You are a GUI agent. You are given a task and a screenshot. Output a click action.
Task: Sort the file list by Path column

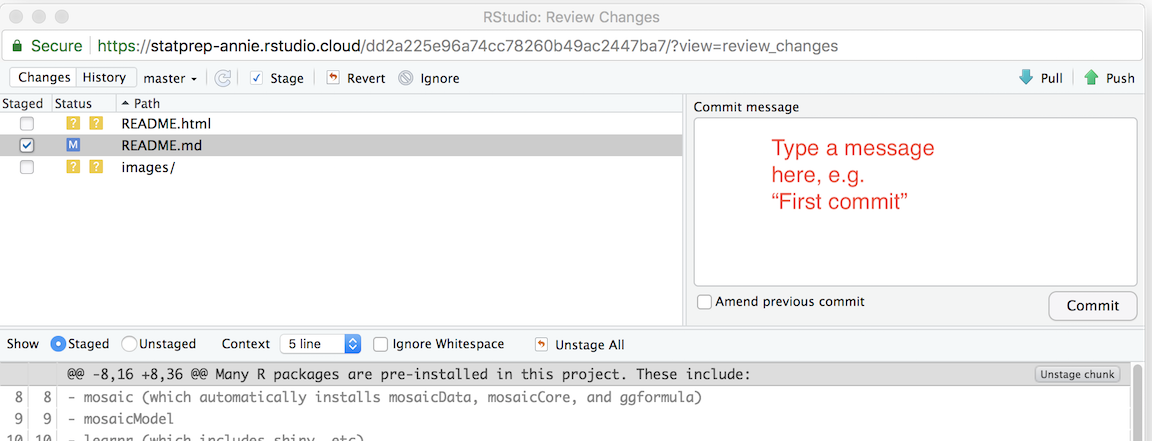point(140,103)
